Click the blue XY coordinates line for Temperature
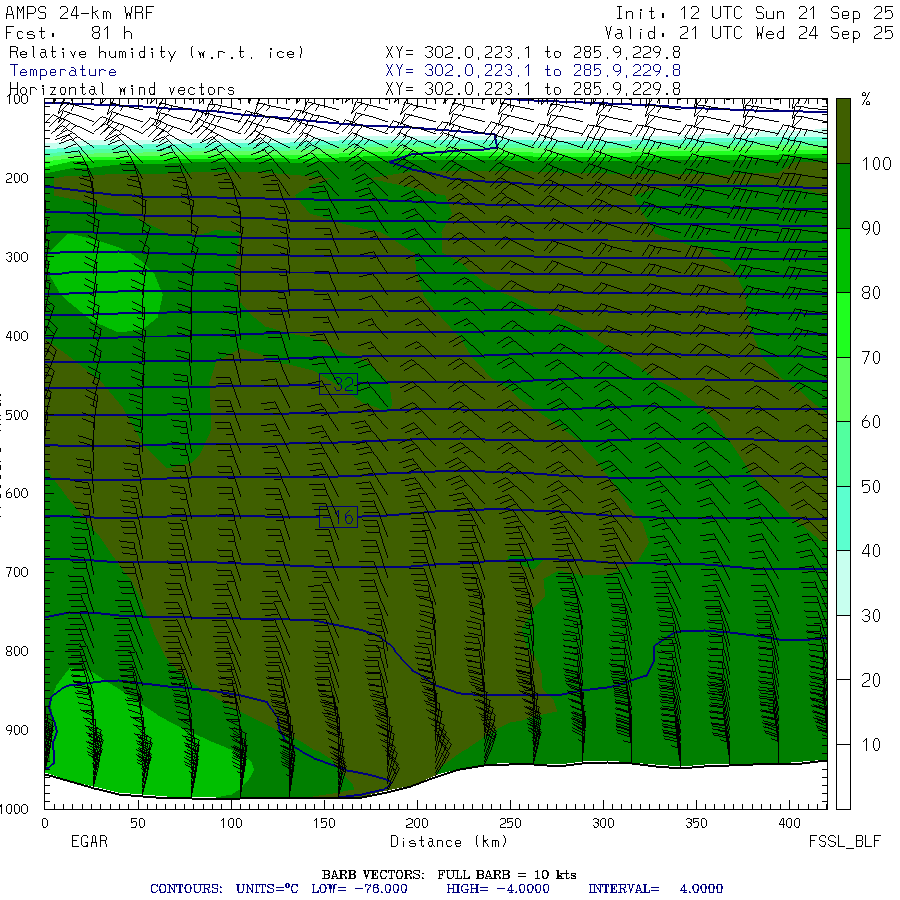 pos(533,71)
